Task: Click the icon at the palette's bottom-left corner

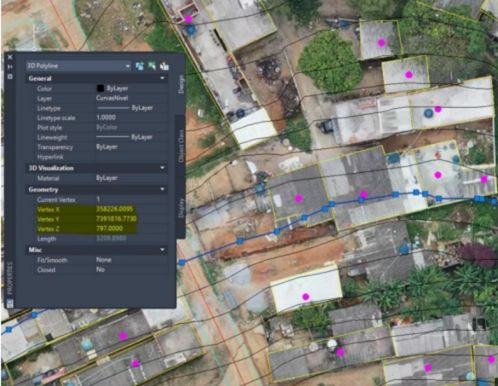Action: click(10, 303)
